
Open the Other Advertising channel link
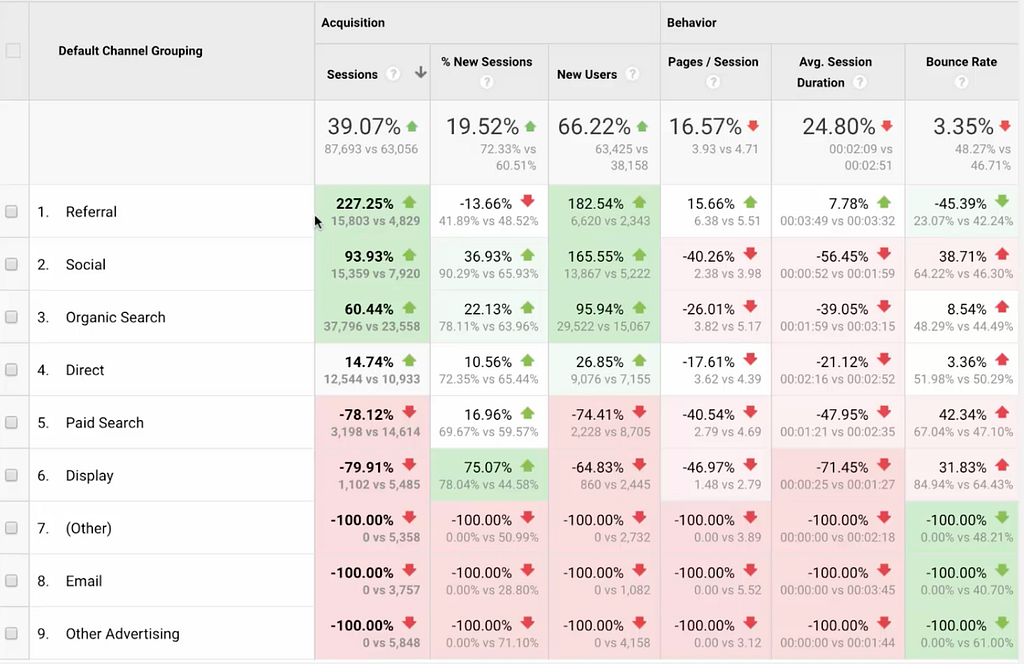click(123, 634)
